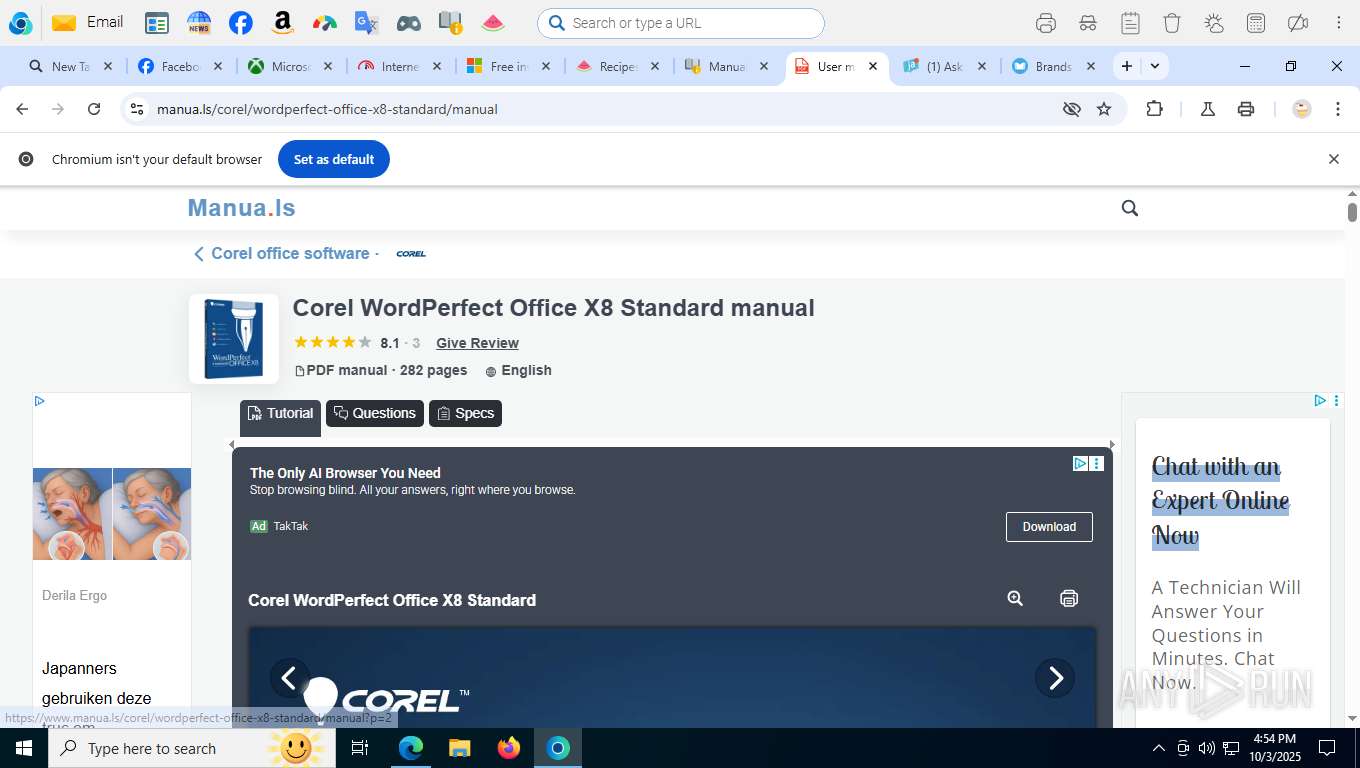Click the News globe shortcut icon
Image resolution: width=1360 pixels, height=768 pixels.
199,23
